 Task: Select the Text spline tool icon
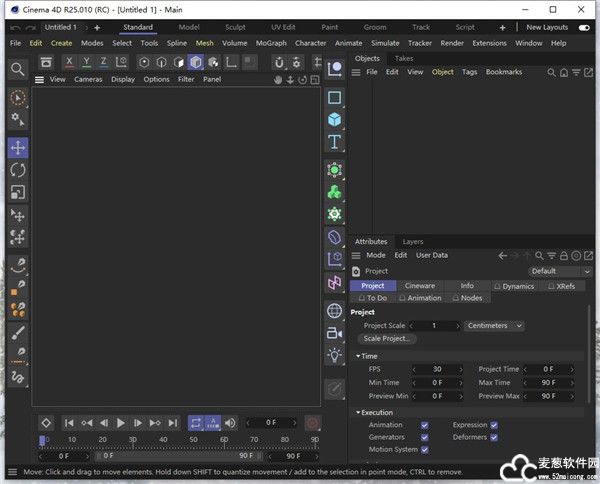point(335,142)
